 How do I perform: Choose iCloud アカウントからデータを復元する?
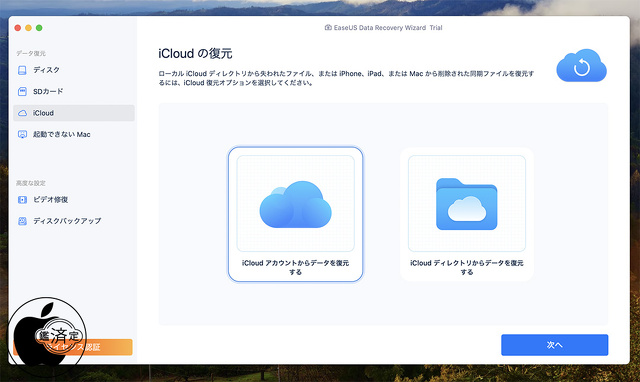coord(296,214)
